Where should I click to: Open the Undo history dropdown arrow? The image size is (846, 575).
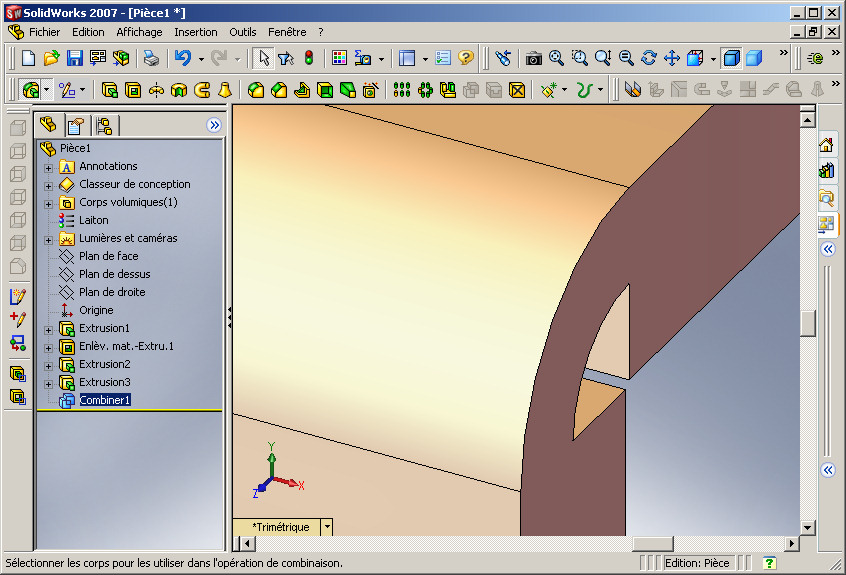point(201,59)
